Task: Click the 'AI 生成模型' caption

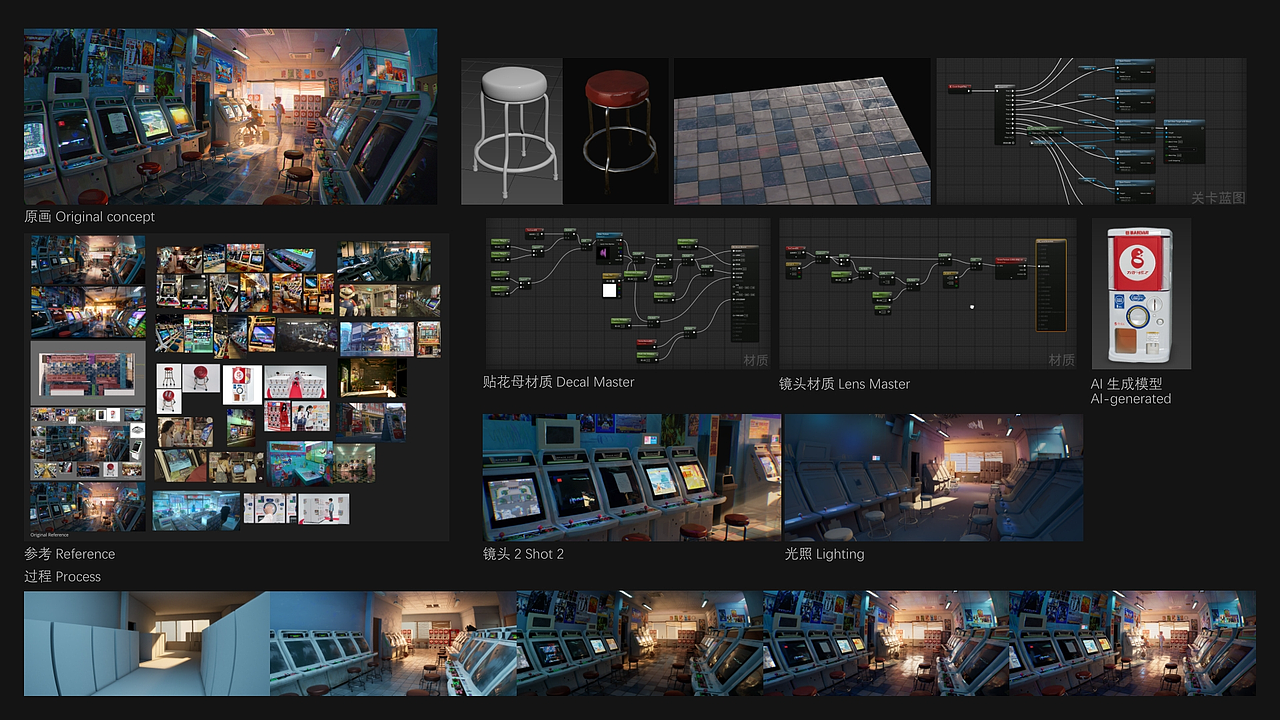Action: [1126, 383]
